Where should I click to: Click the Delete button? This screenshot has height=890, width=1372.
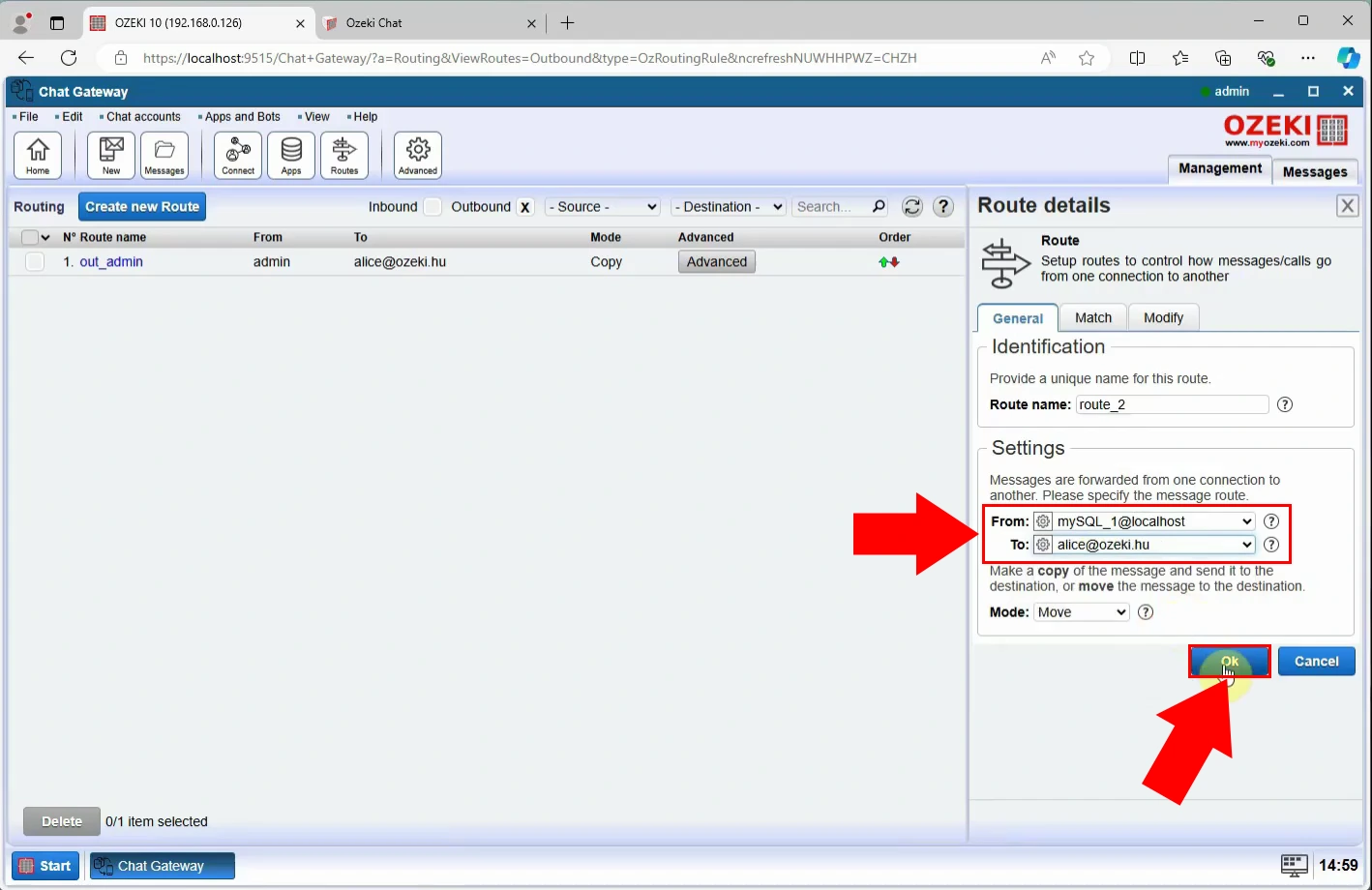62,821
